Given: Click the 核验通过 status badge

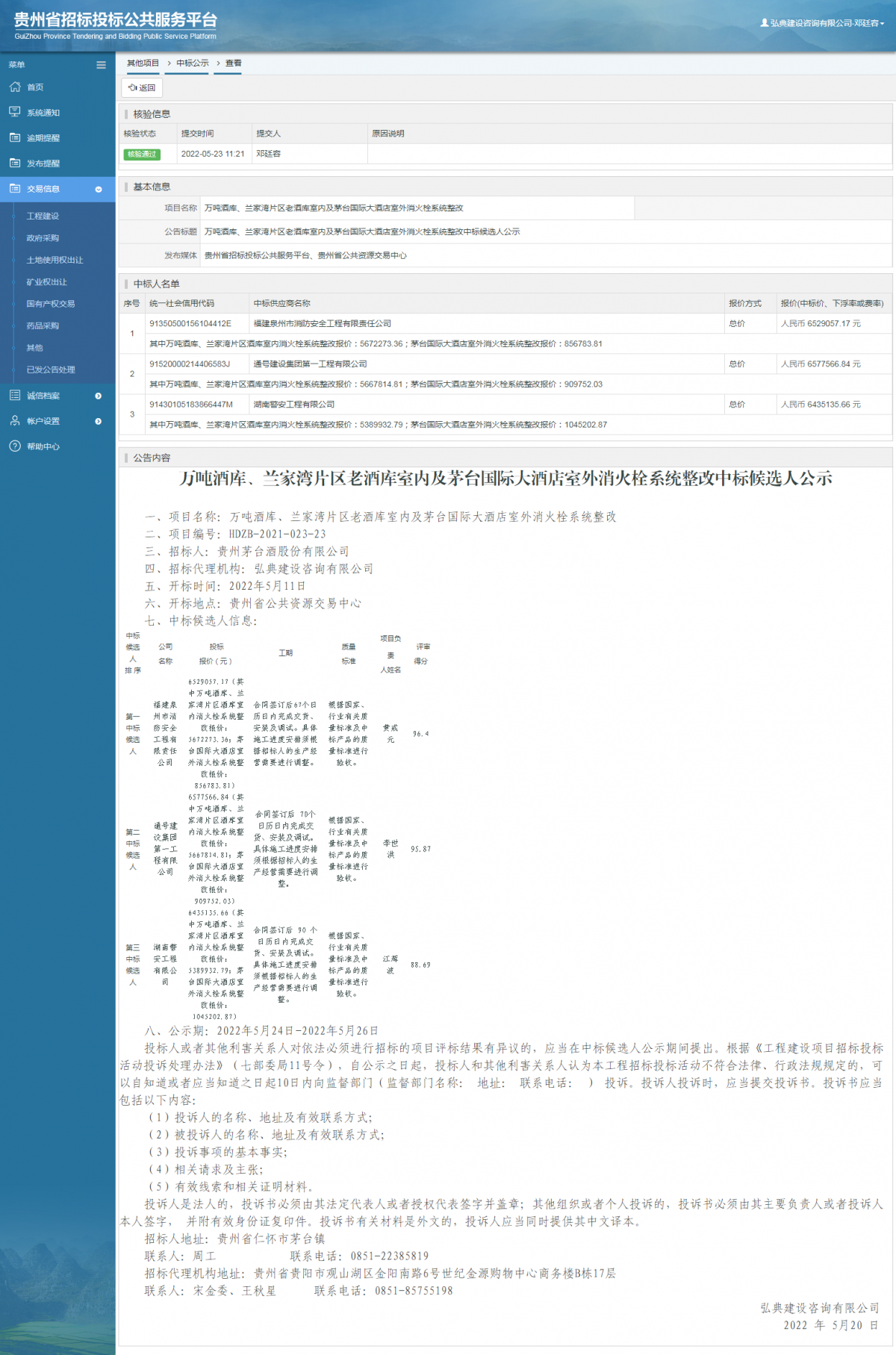Looking at the screenshot, I should click(x=142, y=154).
